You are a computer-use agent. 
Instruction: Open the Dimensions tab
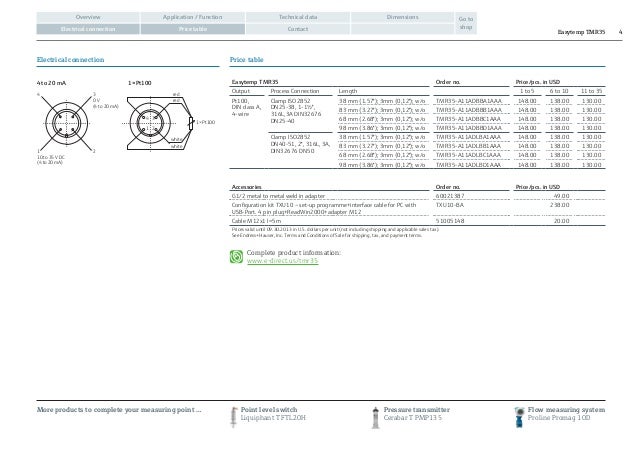tap(402, 17)
